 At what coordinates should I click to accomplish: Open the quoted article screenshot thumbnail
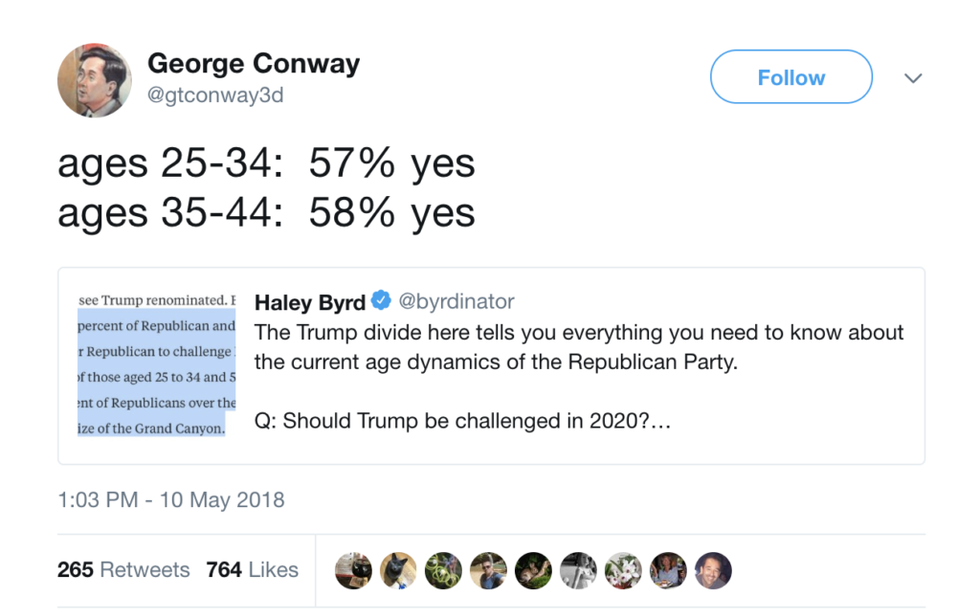[156, 366]
